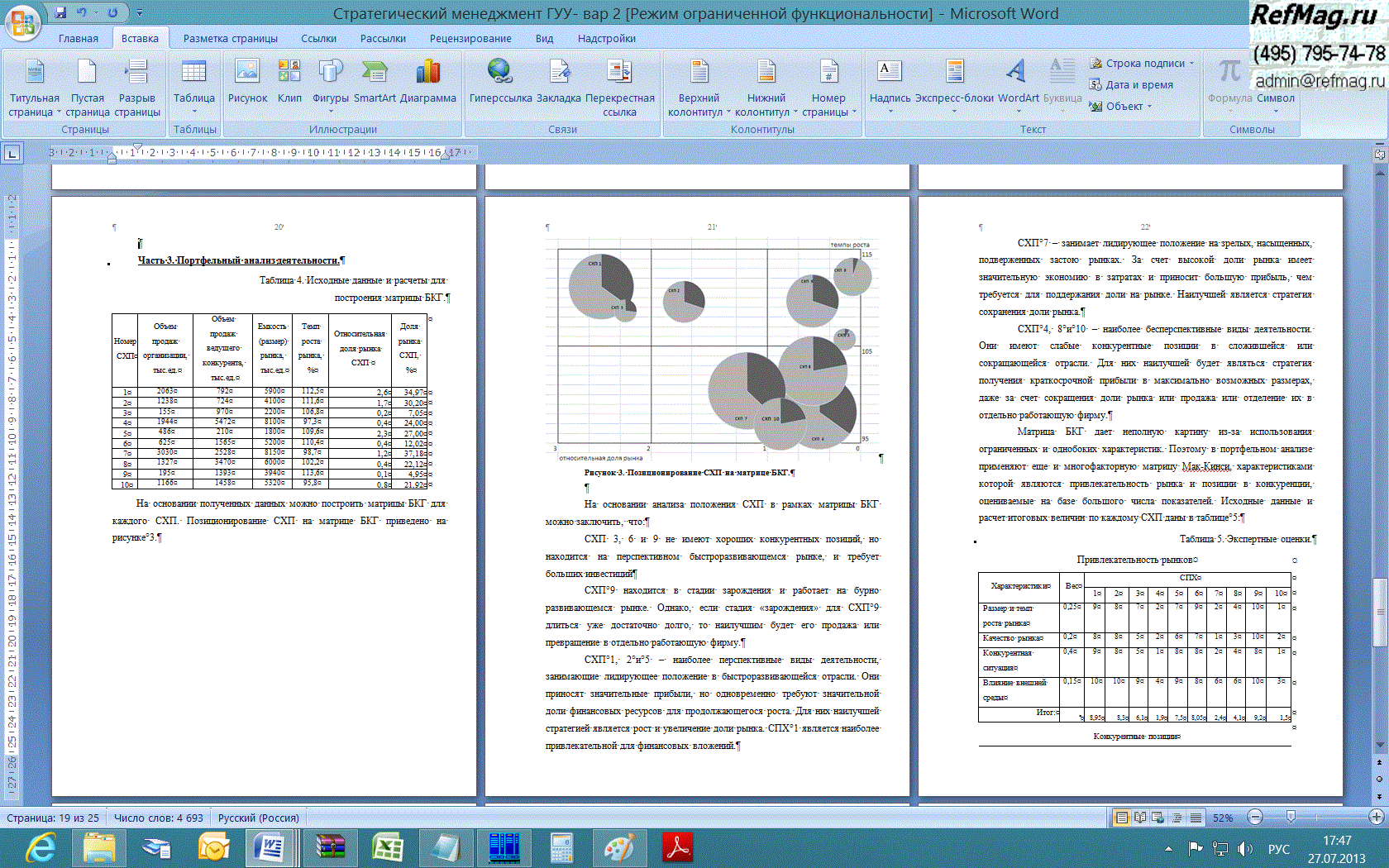Insert WordArt text
Screen dimensions: 1389x868
point(1018,83)
